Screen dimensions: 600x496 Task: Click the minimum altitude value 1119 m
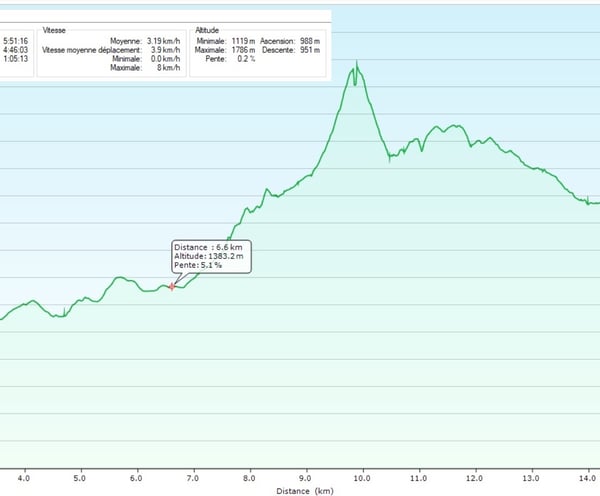[x=243, y=41]
